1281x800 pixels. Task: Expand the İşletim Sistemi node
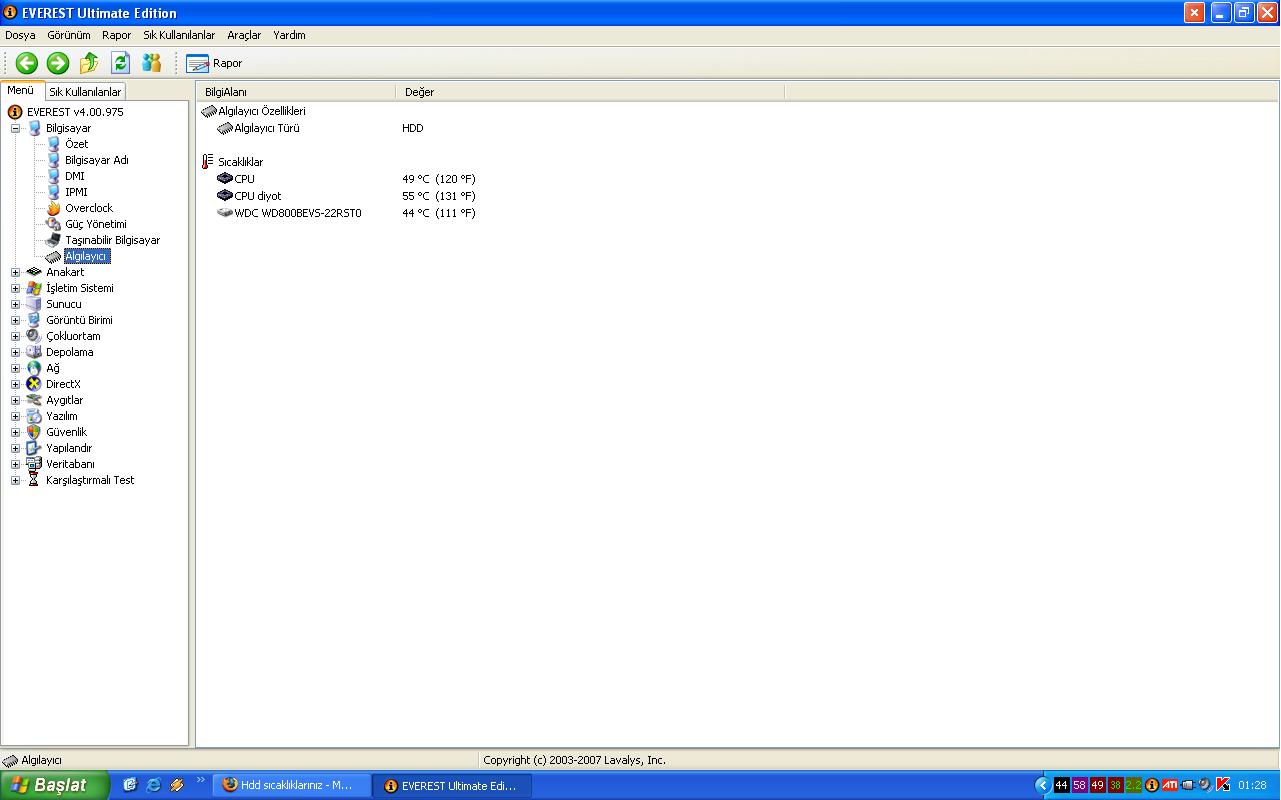point(15,288)
